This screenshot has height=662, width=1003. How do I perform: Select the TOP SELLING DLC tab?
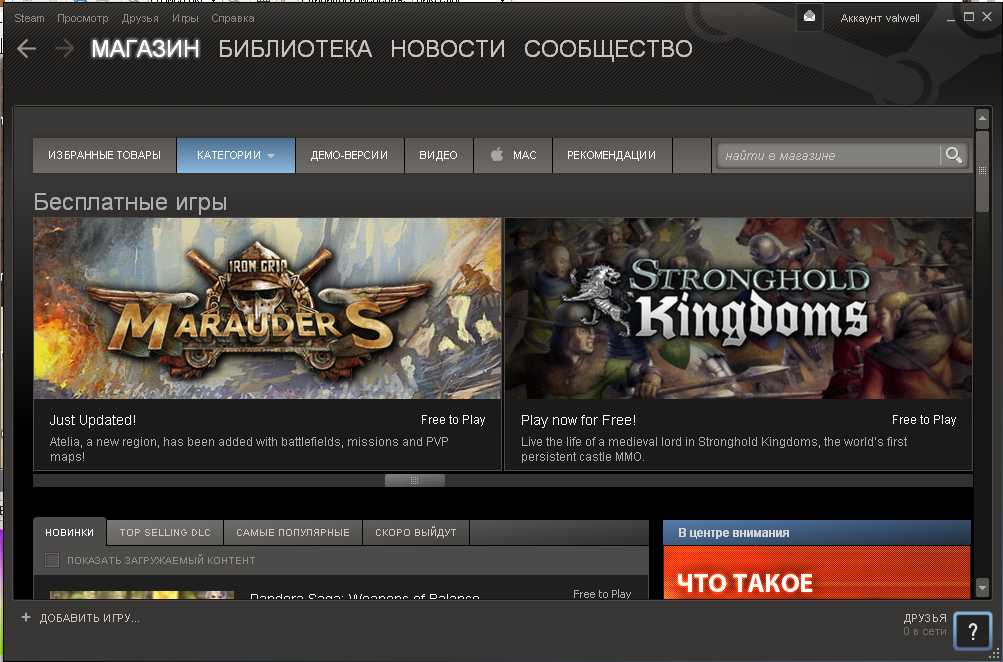click(x=165, y=532)
